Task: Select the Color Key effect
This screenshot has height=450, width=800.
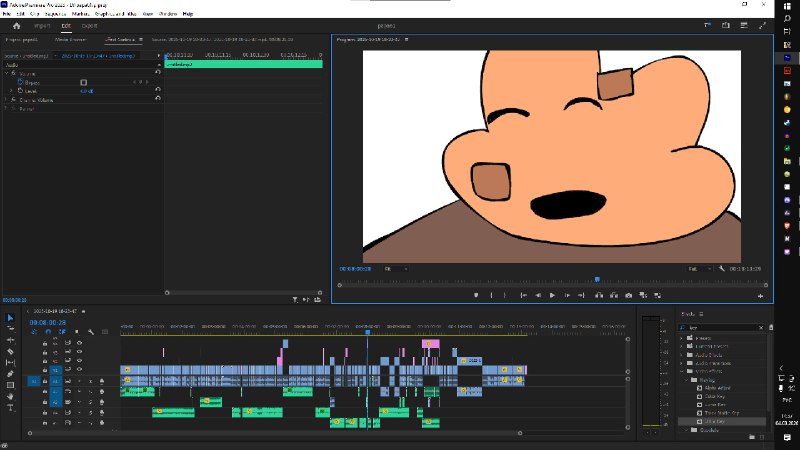Action: [x=714, y=396]
